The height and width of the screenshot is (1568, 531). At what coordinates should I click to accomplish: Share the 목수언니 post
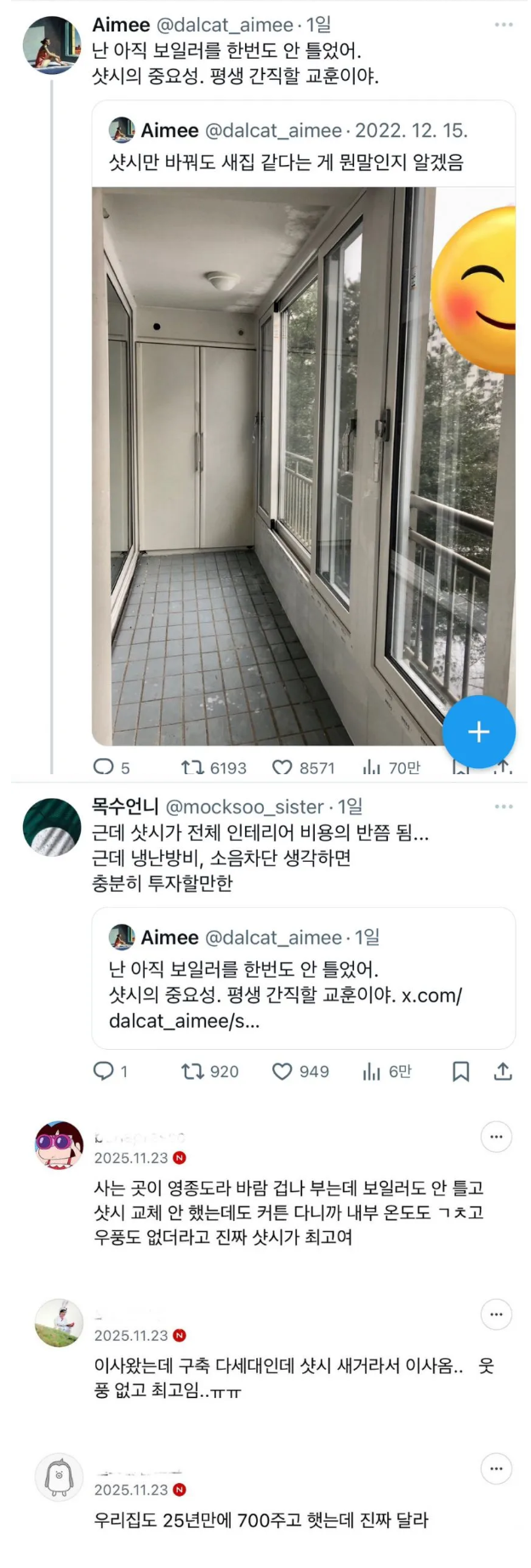coord(503,1071)
